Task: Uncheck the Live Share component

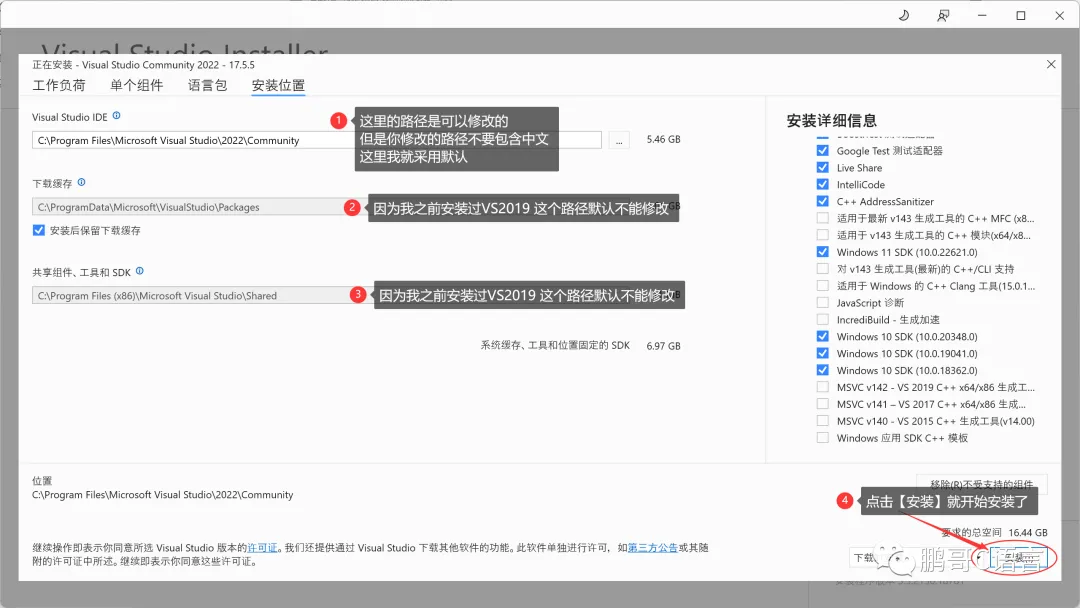Action: 822,167
